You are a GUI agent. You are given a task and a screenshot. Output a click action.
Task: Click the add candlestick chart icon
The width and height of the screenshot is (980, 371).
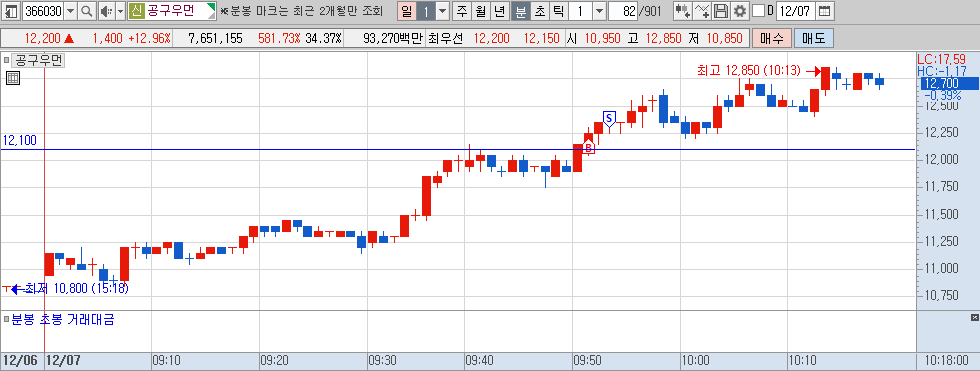tap(682, 11)
